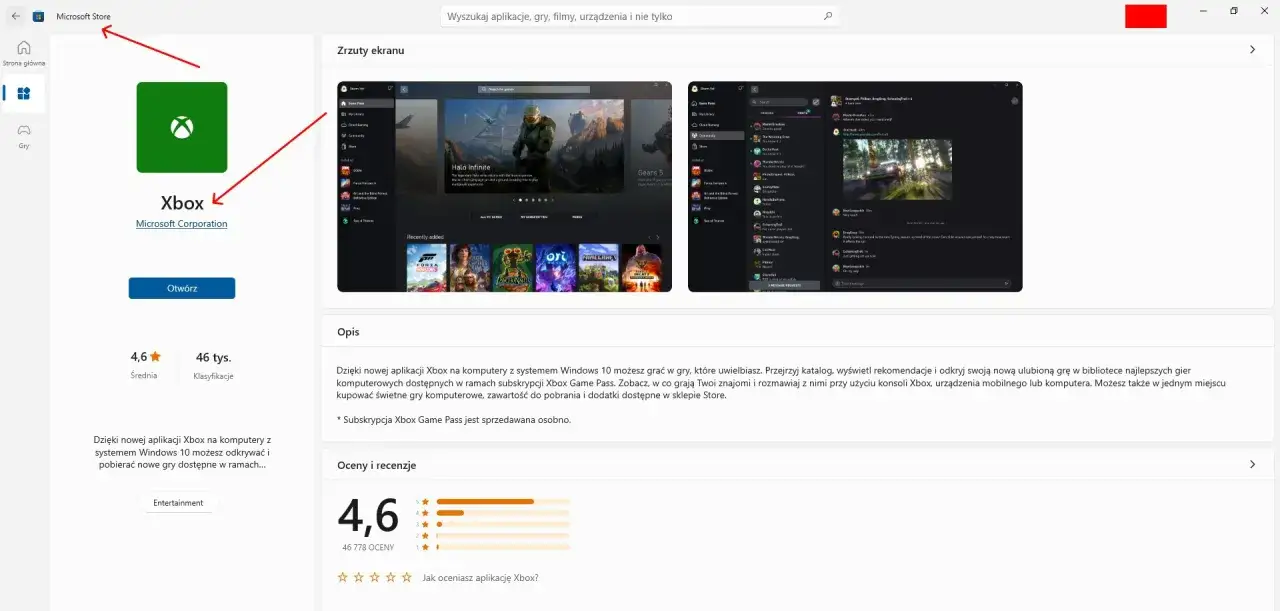Screen dimensions: 1280x611
Task: Click the Otwórz button
Action: [x=182, y=288]
